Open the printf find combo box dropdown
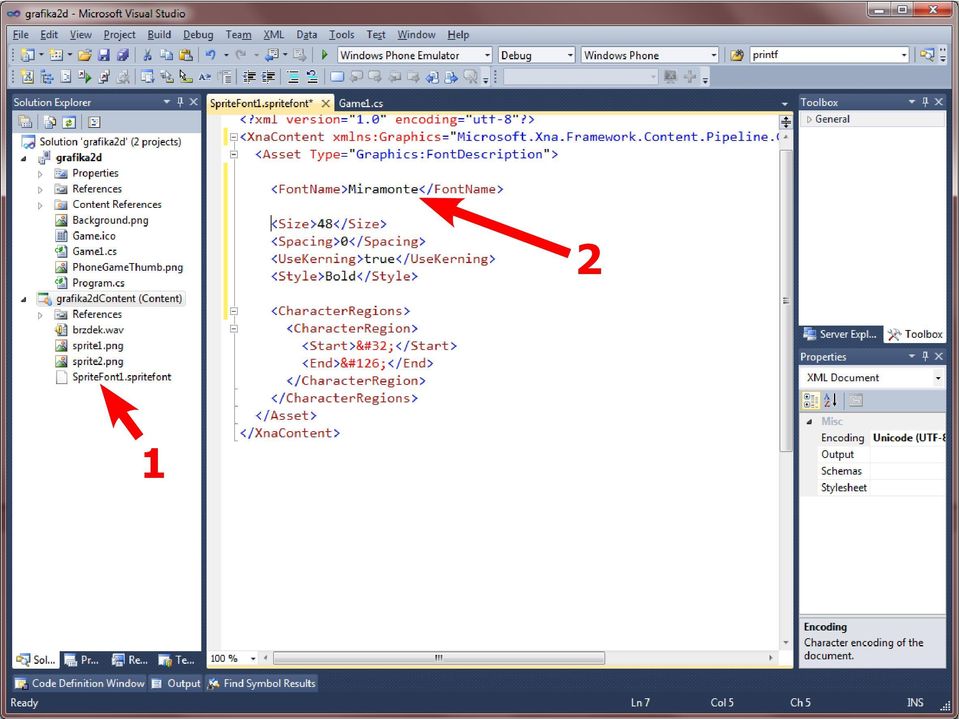The height and width of the screenshot is (719, 959). [x=904, y=55]
